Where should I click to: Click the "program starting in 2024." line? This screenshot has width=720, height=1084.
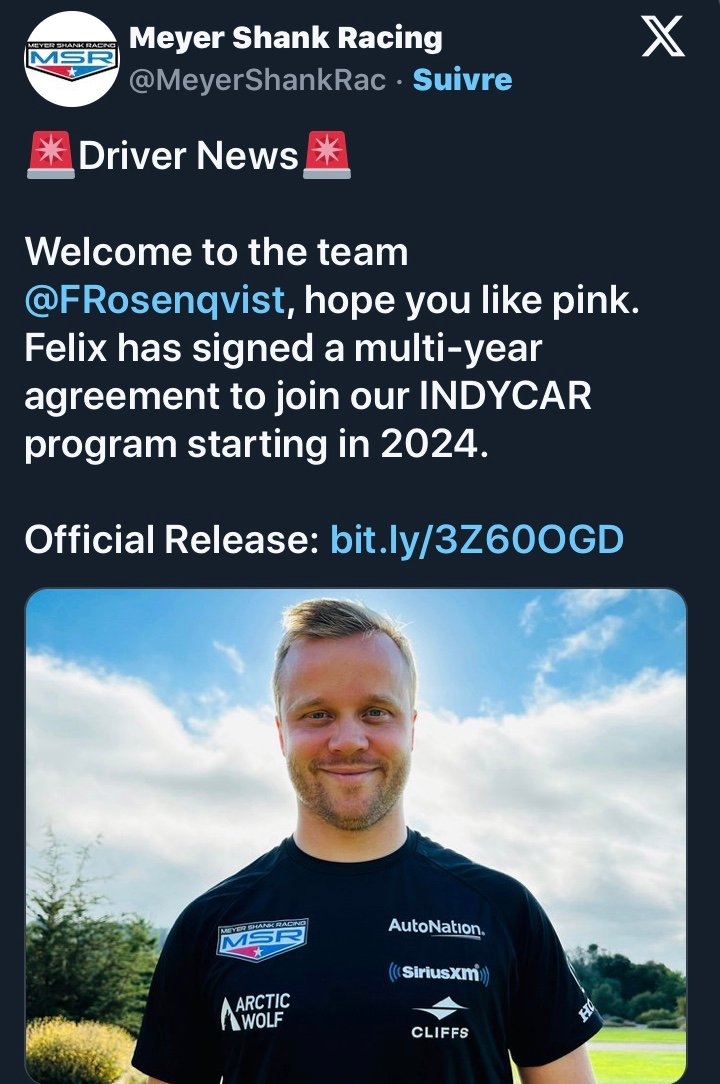tap(256, 444)
